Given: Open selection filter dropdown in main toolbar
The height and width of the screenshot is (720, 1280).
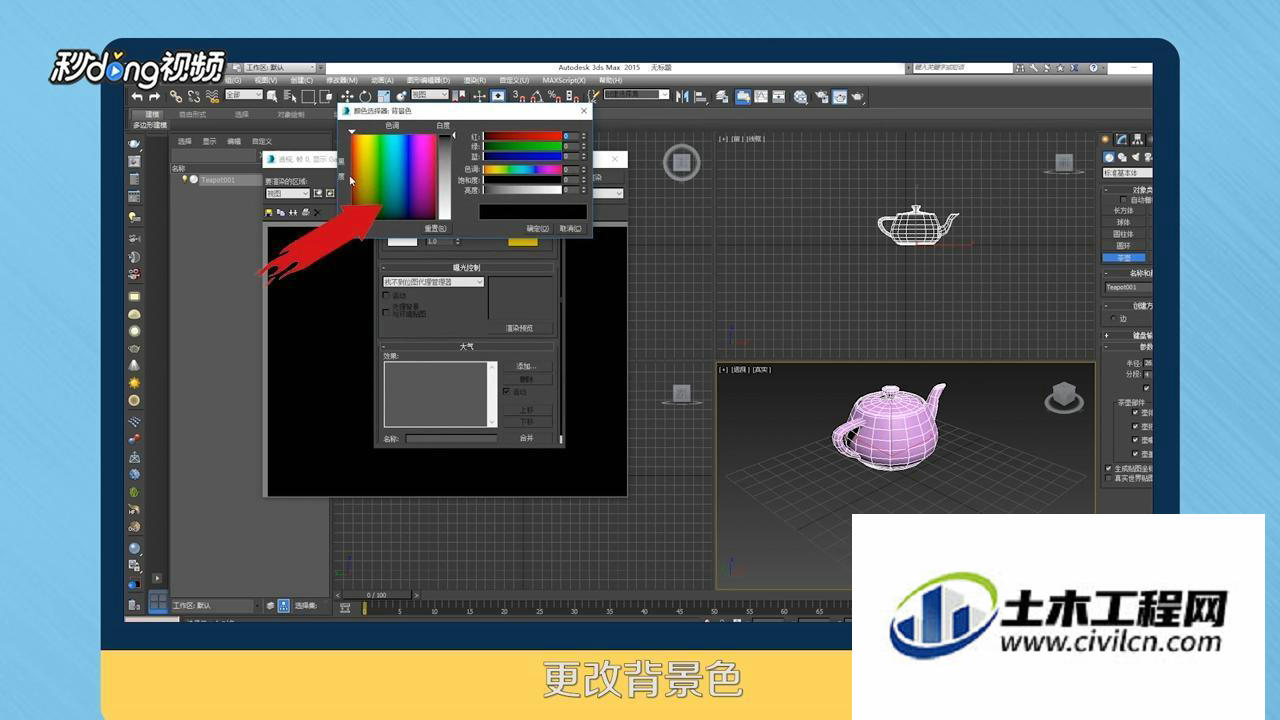Looking at the screenshot, I should click(x=244, y=94).
